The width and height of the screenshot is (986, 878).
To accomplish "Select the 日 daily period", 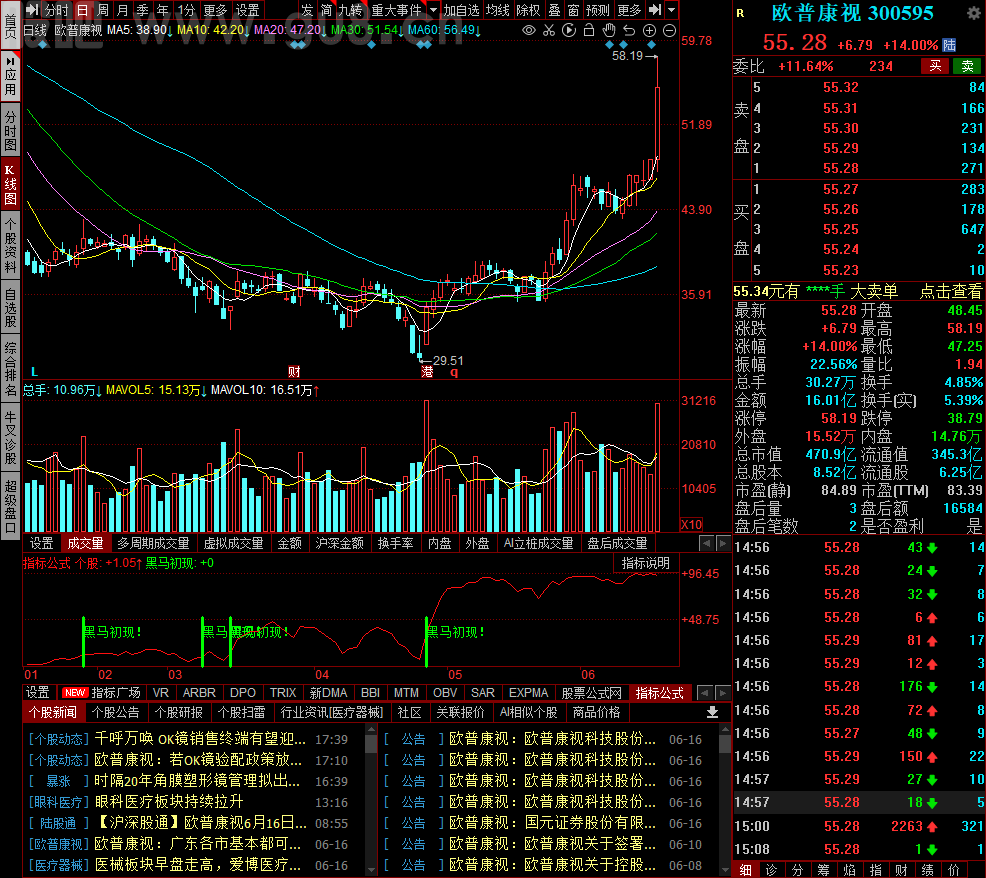I will click(82, 10).
